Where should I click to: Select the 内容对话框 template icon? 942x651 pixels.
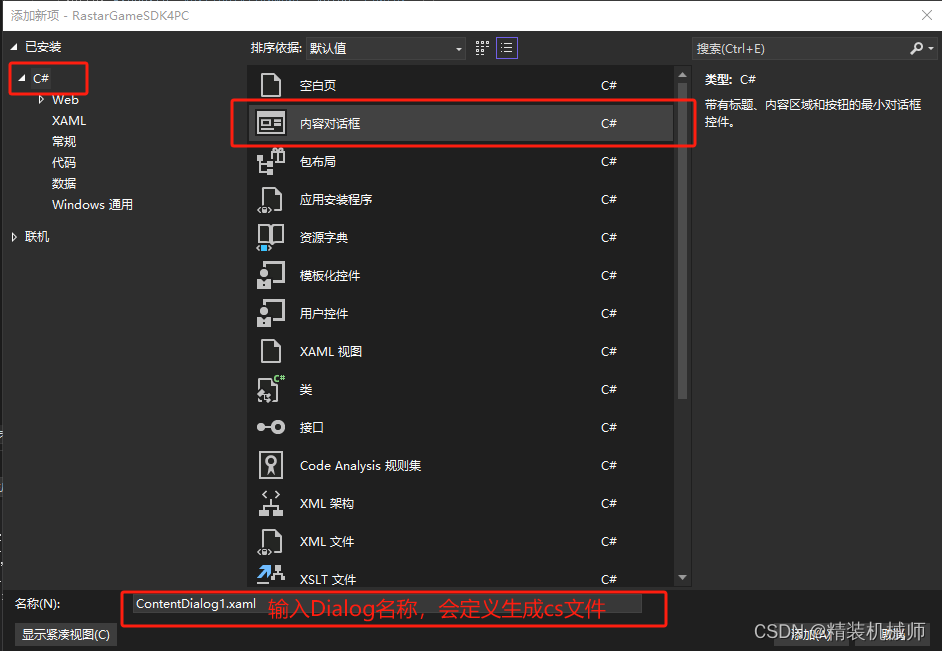point(270,123)
